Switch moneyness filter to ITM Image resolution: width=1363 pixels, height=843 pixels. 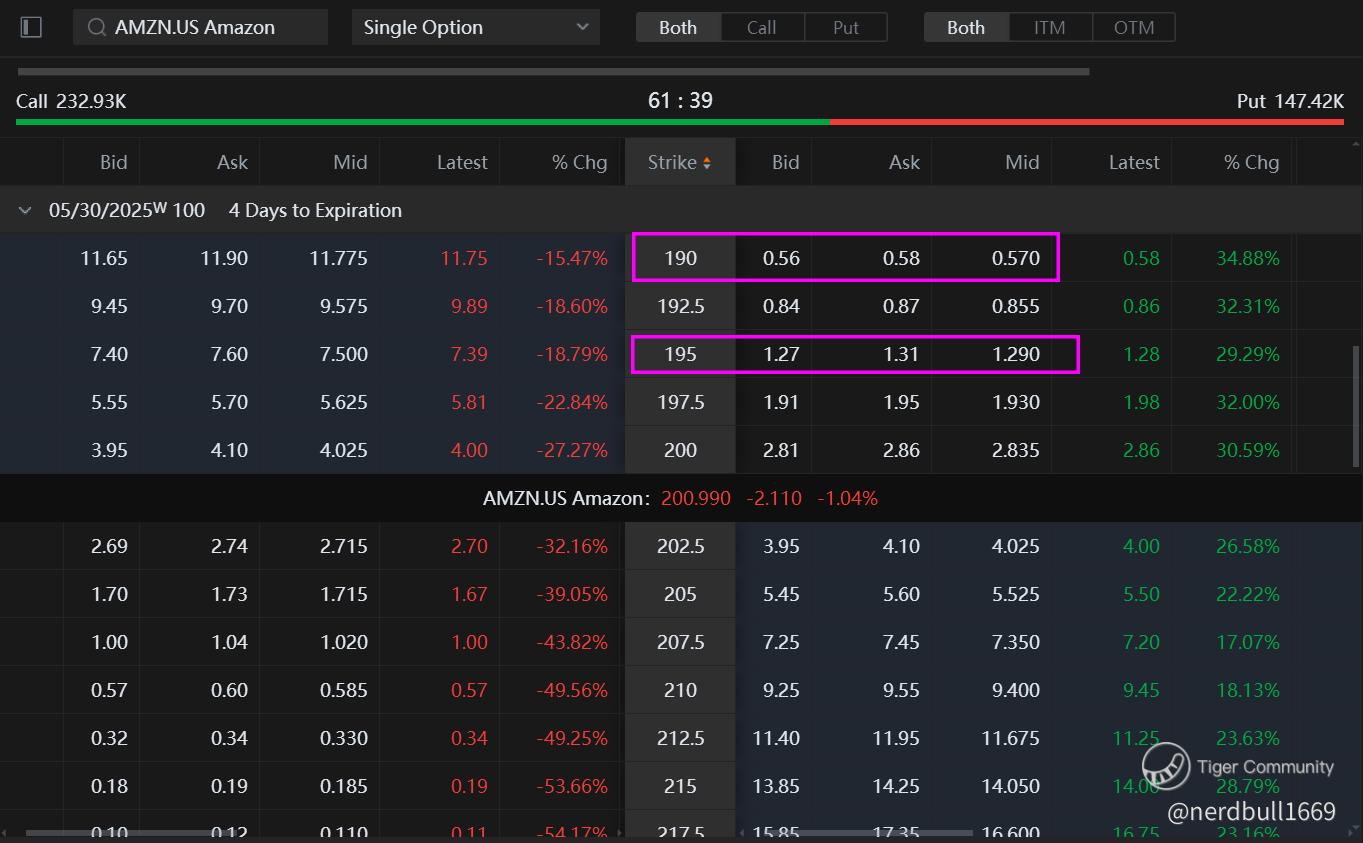(1049, 27)
